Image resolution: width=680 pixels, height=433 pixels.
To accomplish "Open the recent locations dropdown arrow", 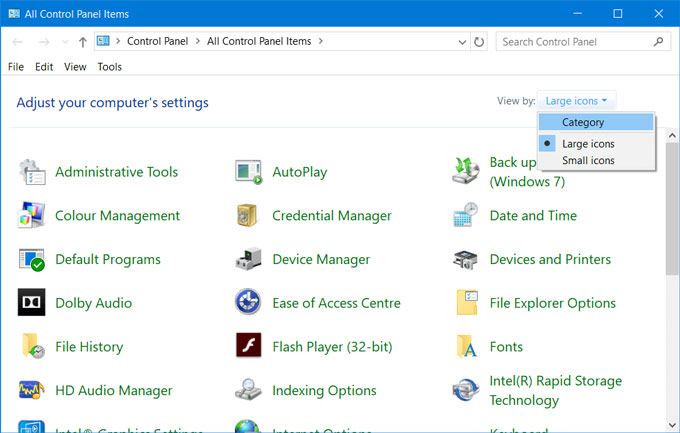I will 65,42.
